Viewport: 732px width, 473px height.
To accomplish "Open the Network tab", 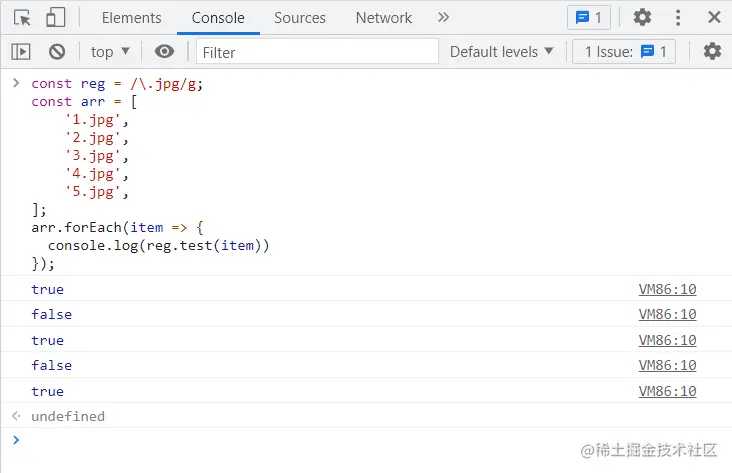I will [x=384, y=17].
